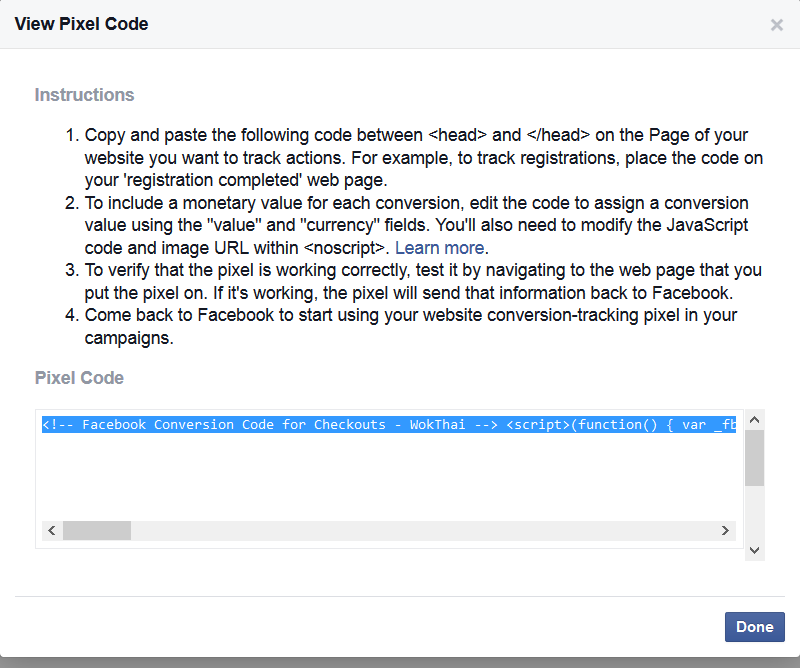Click instruction step 1 about copying code

414,158
